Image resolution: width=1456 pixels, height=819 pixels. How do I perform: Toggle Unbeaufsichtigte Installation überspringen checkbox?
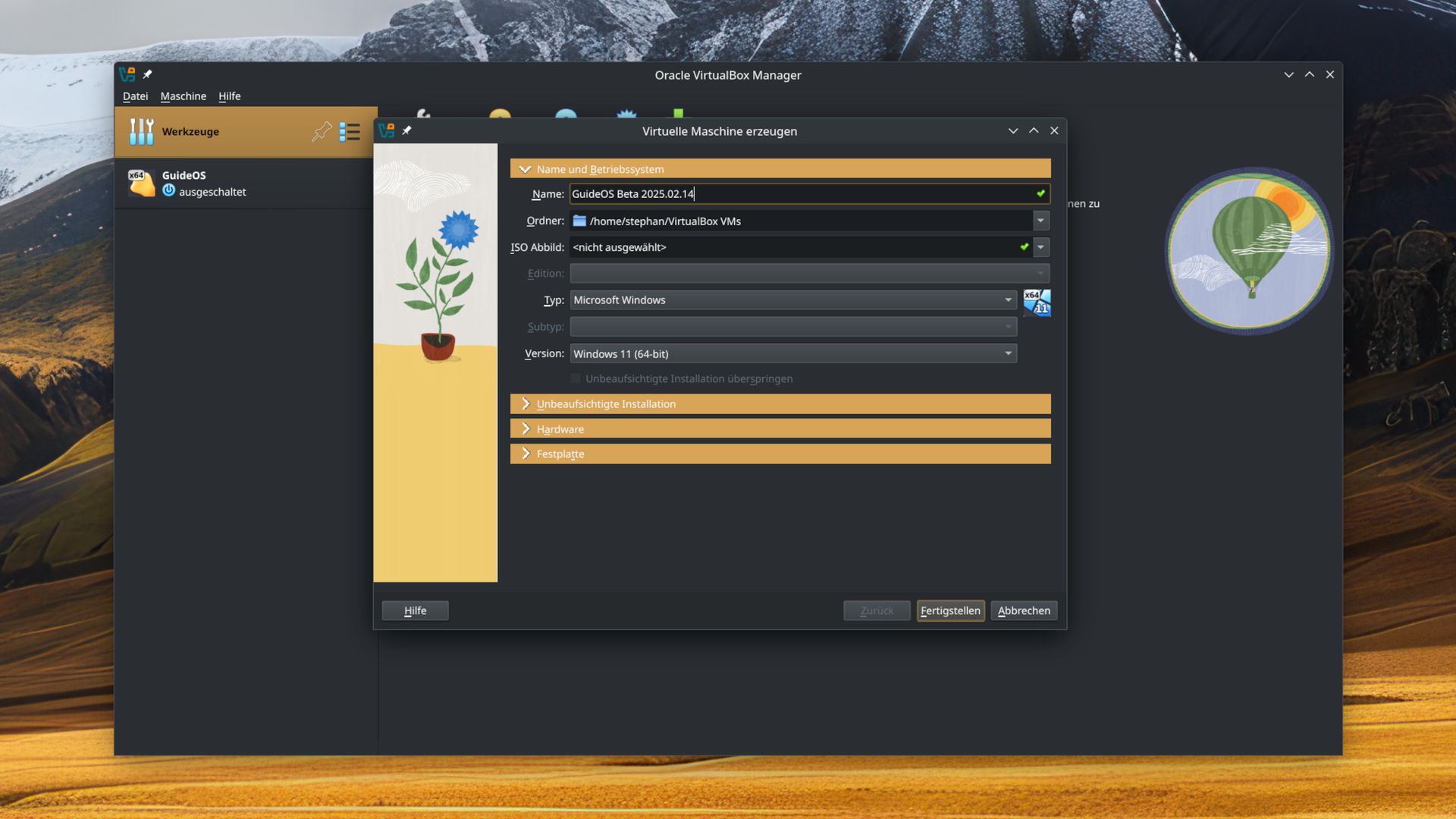tap(576, 378)
